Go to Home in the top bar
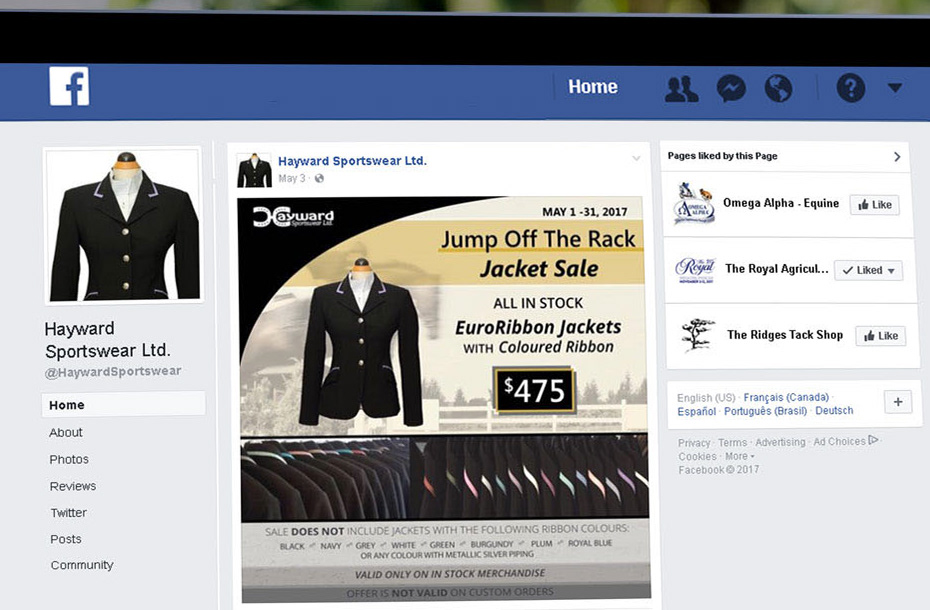930x610 pixels. click(x=593, y=87)
